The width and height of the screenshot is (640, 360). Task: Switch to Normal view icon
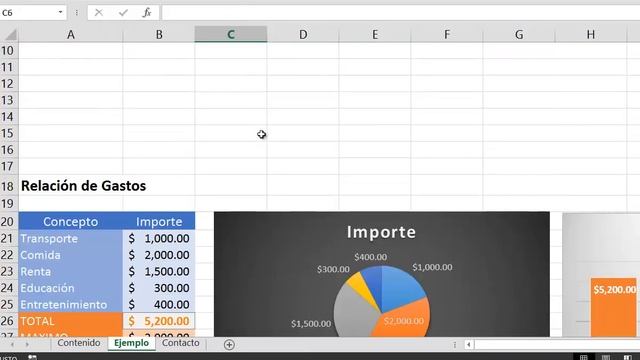click(584, 358)
